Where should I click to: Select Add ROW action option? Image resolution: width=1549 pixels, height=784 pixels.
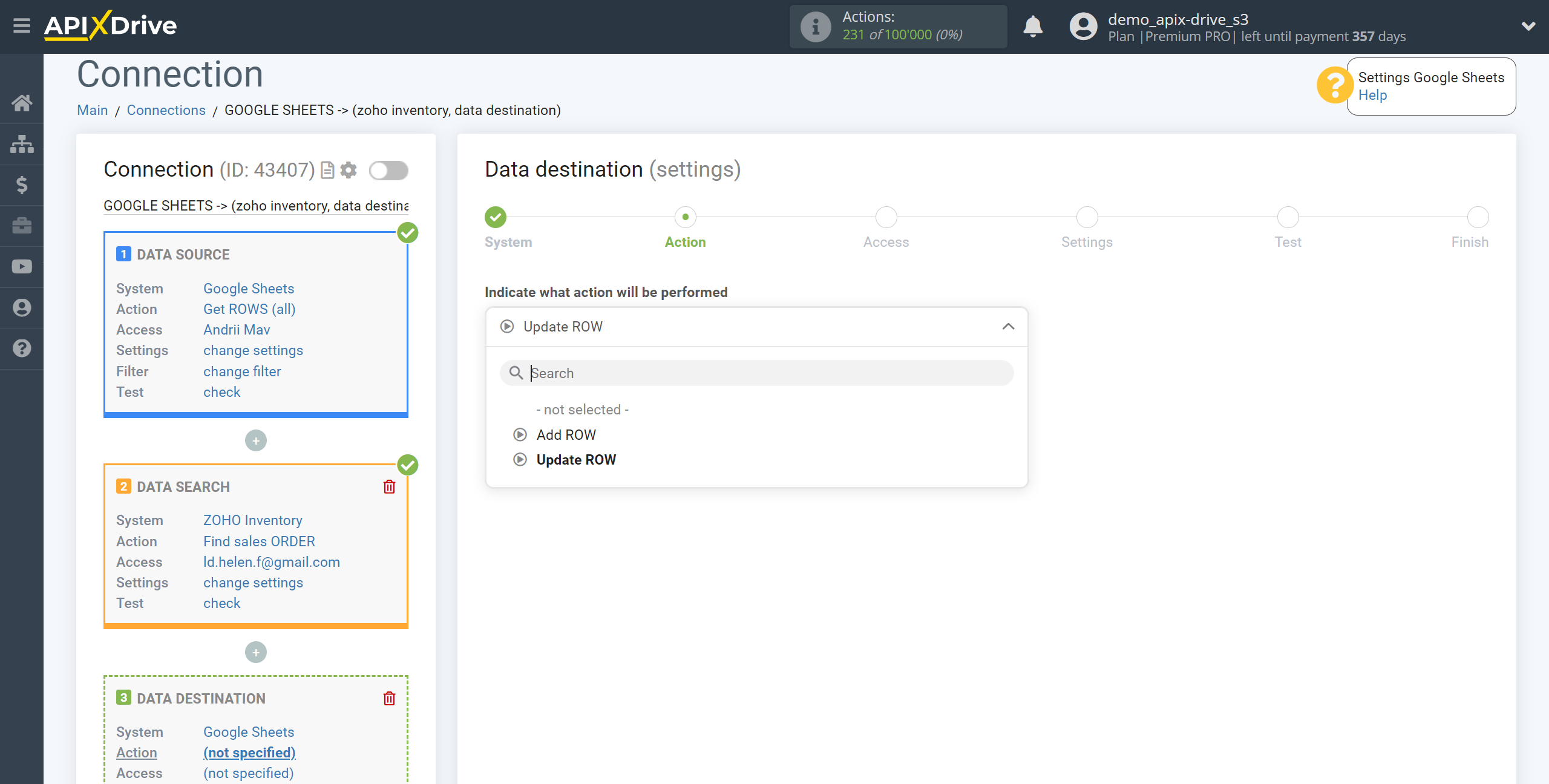(x=565, y=434)
